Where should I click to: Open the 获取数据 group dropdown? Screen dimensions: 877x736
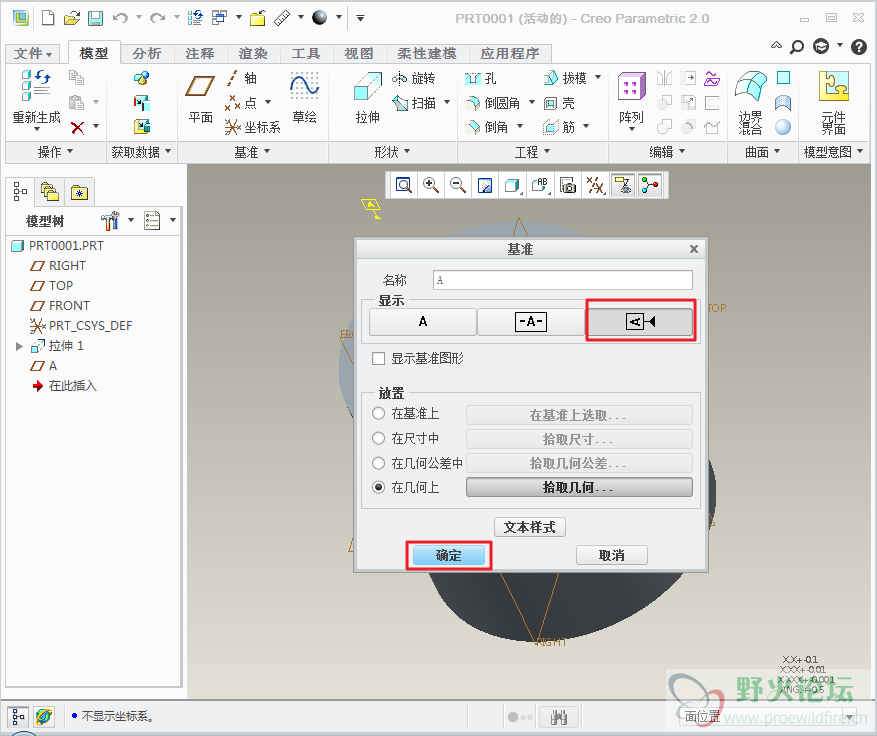point(141,152)
